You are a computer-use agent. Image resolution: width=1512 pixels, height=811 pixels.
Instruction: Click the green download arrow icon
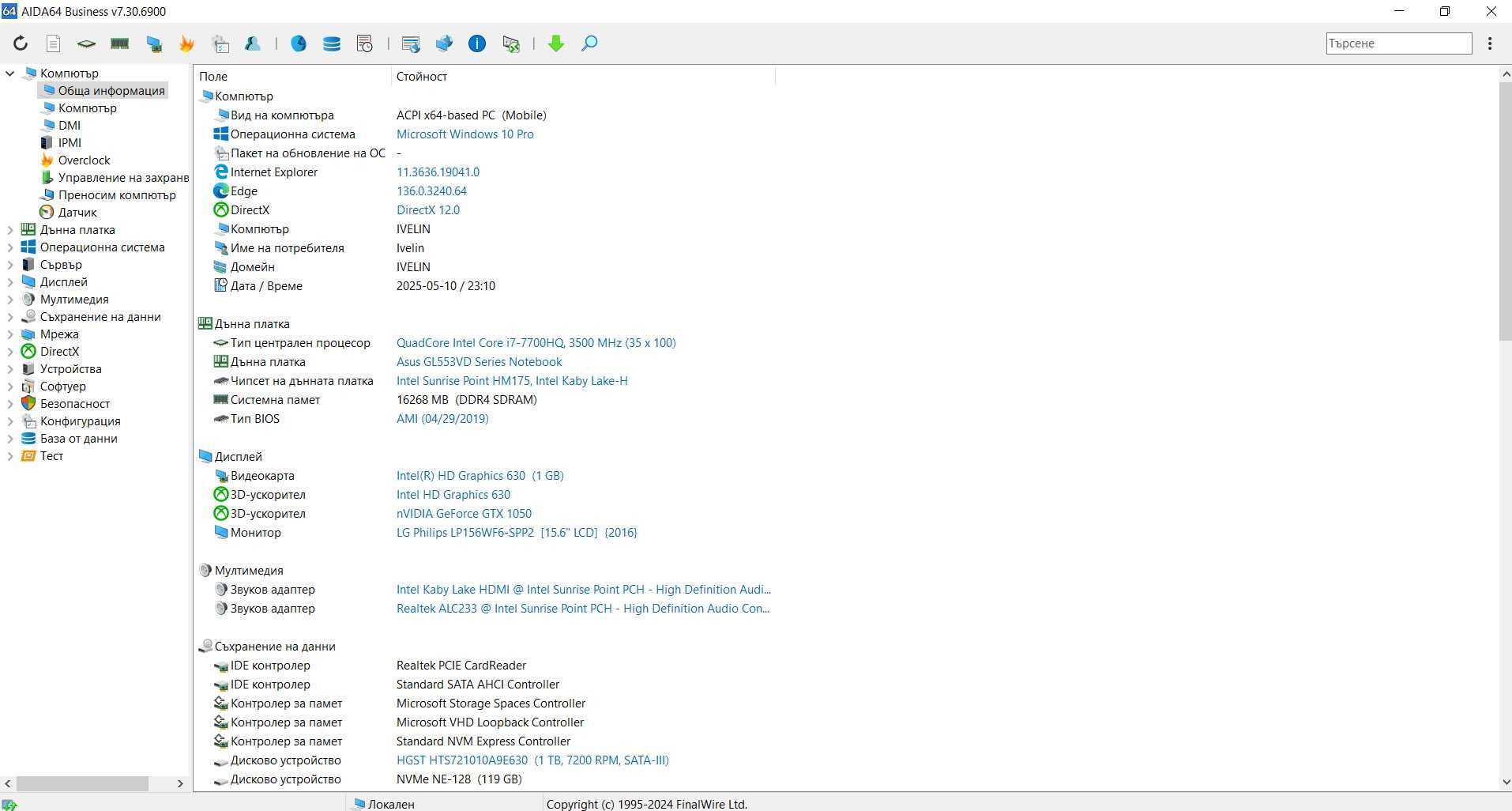(556, 43)
